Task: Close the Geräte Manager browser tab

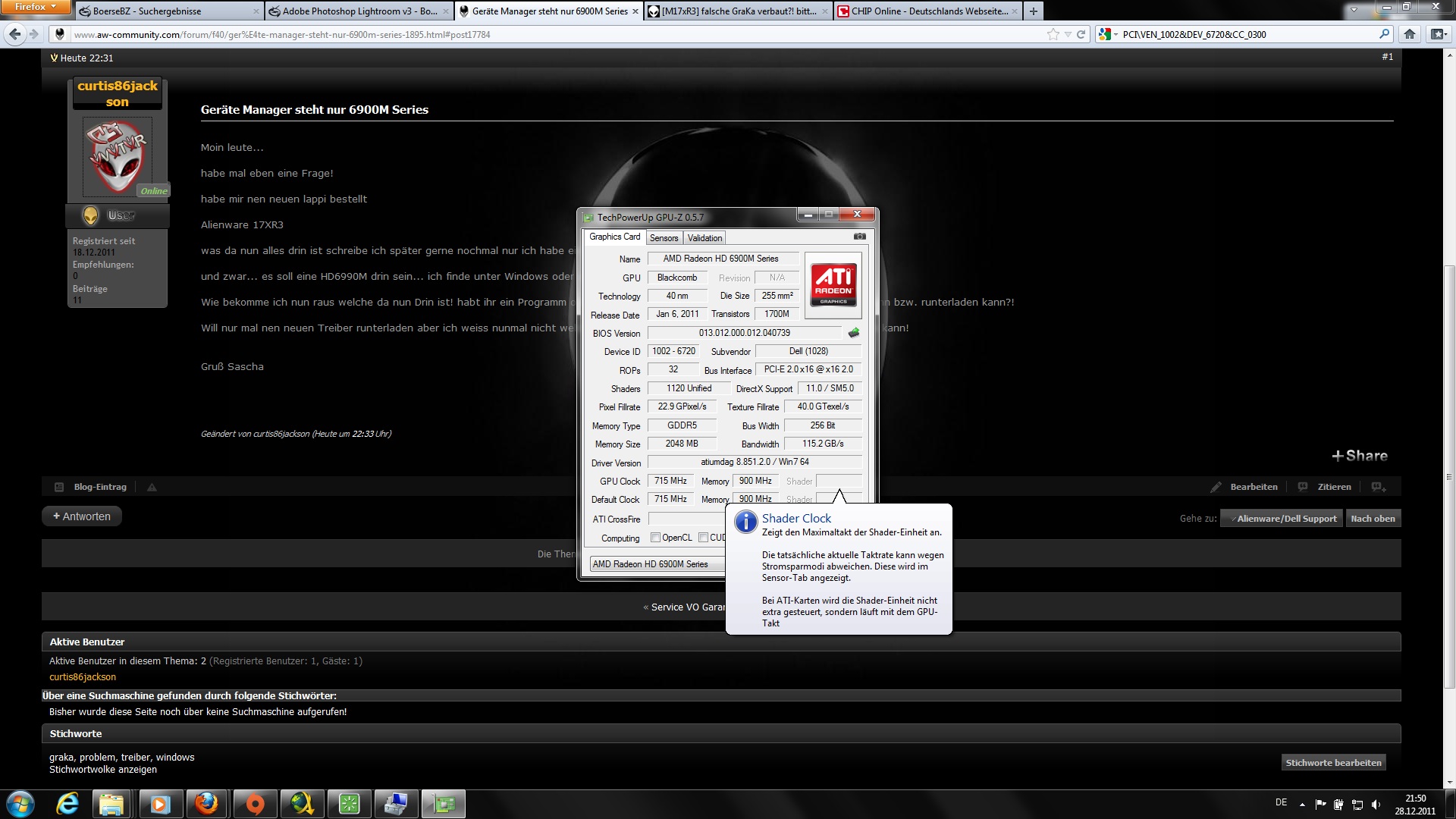Action: 635,11
